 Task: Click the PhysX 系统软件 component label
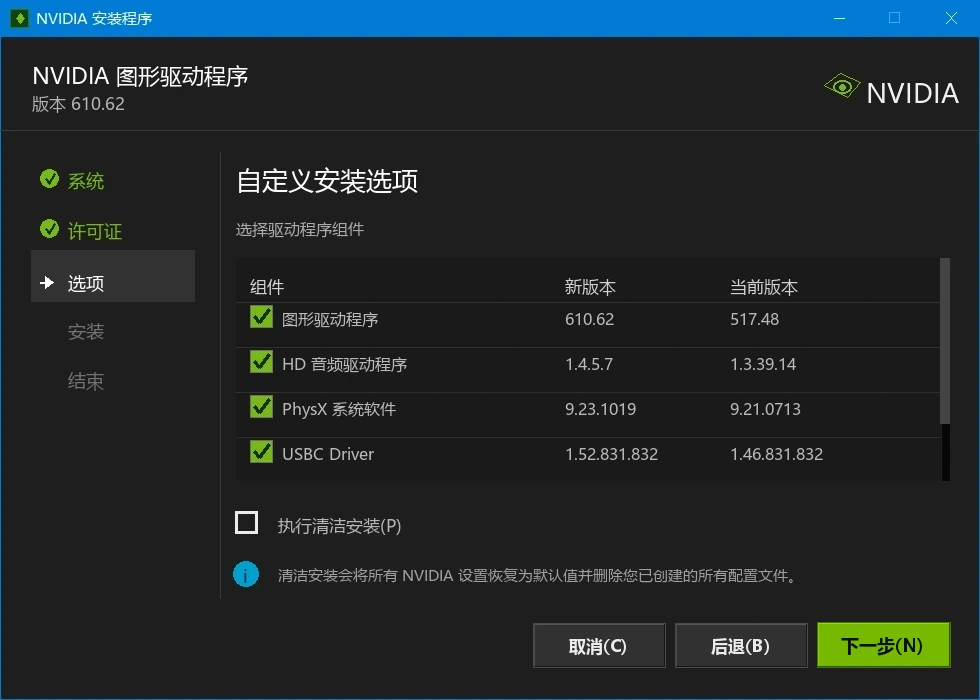339,409
